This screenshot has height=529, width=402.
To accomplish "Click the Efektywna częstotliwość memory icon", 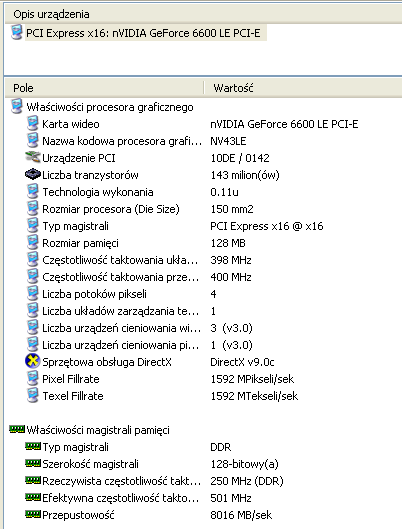I will [33, 497].
